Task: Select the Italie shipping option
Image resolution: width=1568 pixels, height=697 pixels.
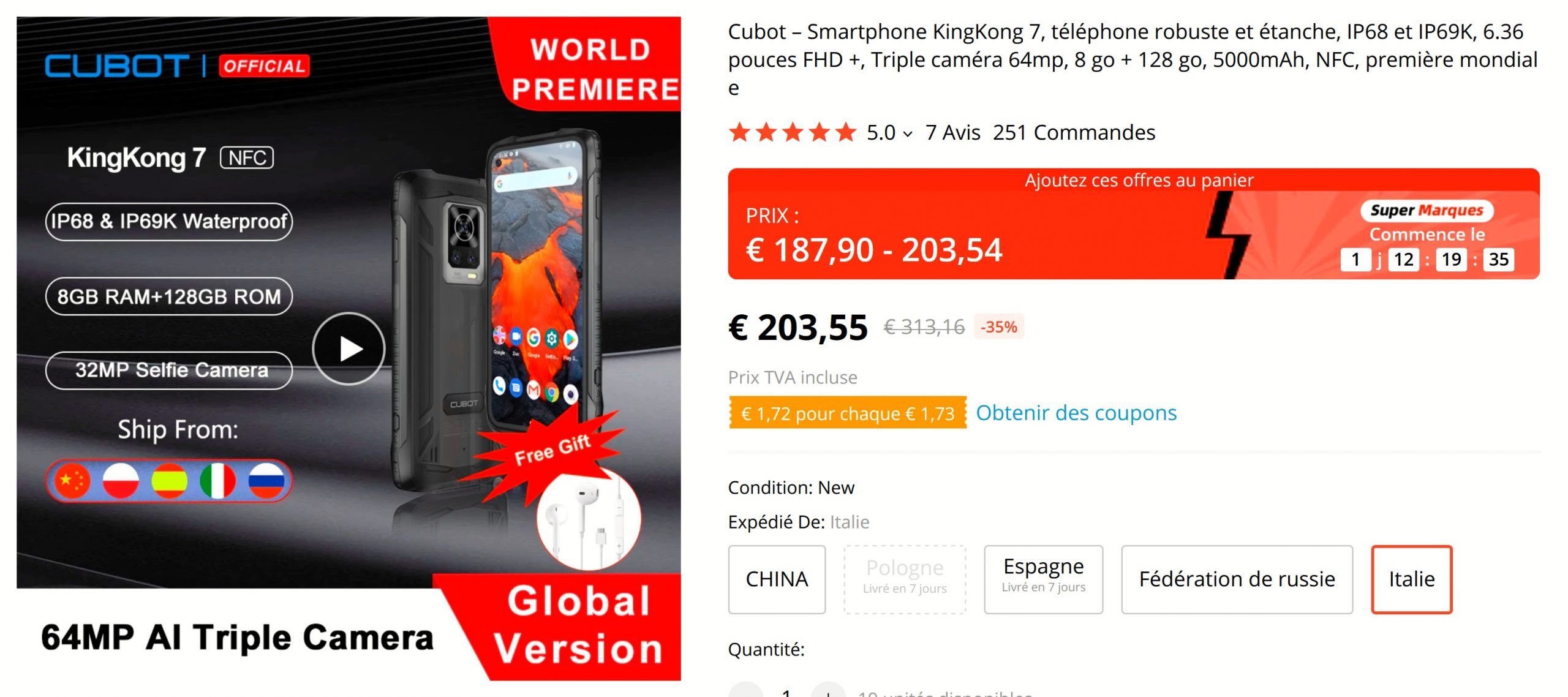Action: click(x=1411, y=579)
